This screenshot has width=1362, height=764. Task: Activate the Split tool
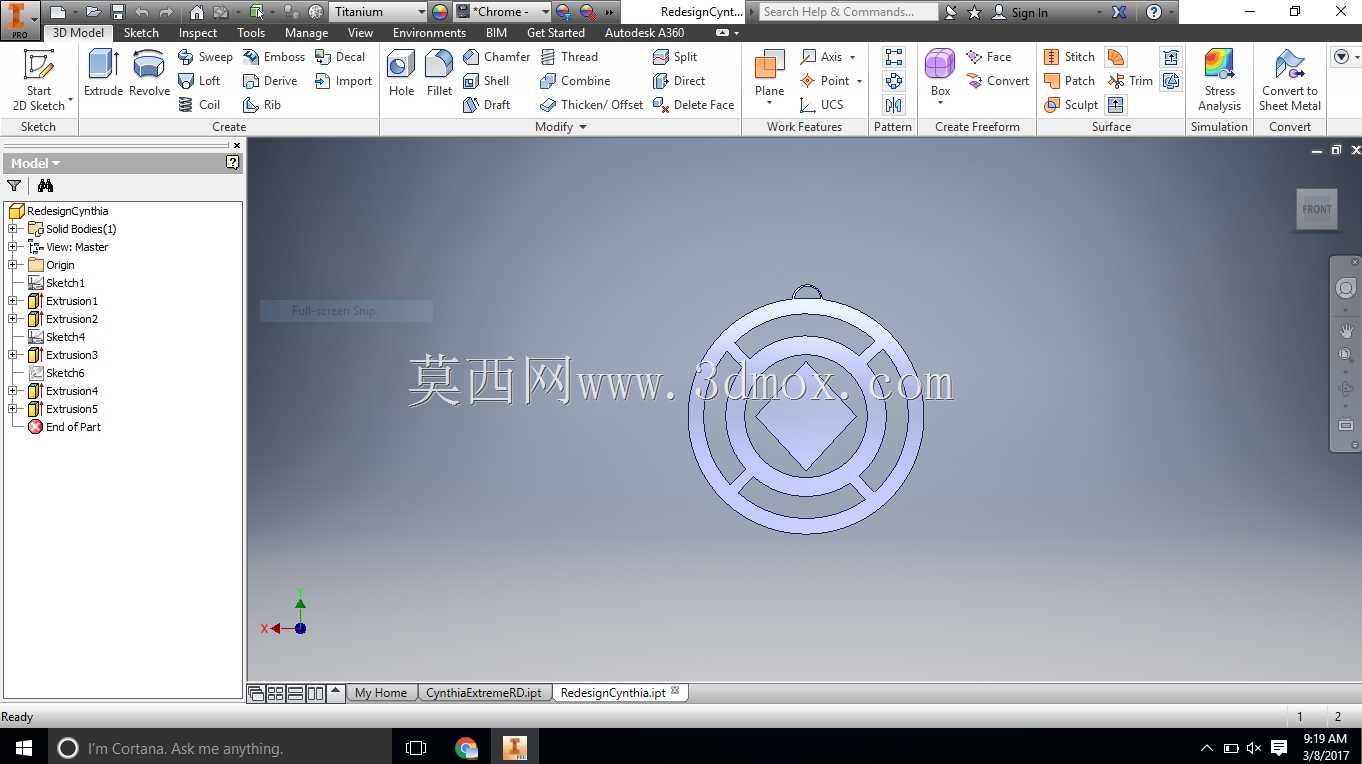[675, 57]
